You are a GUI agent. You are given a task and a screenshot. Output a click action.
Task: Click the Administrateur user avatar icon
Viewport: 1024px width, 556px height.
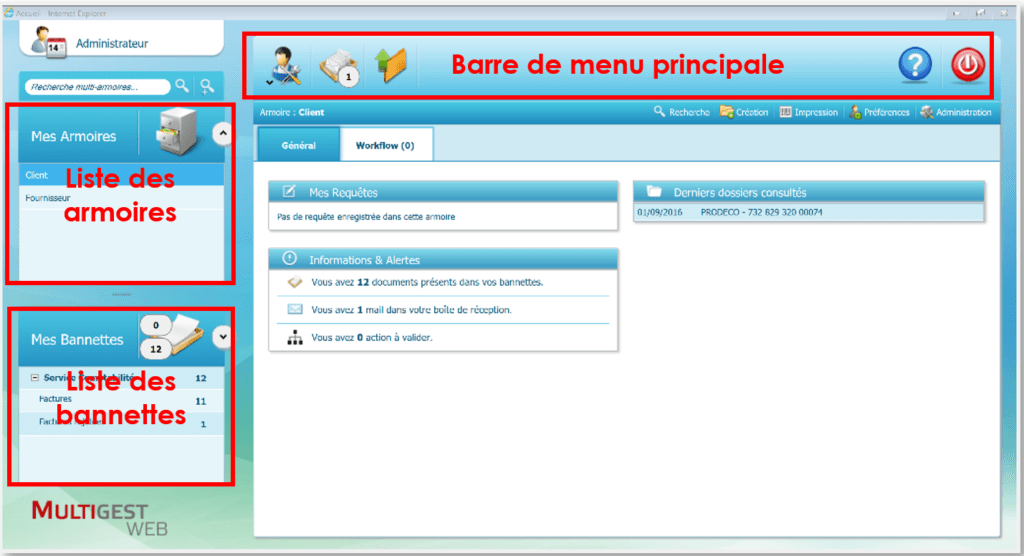click(48, 43)
